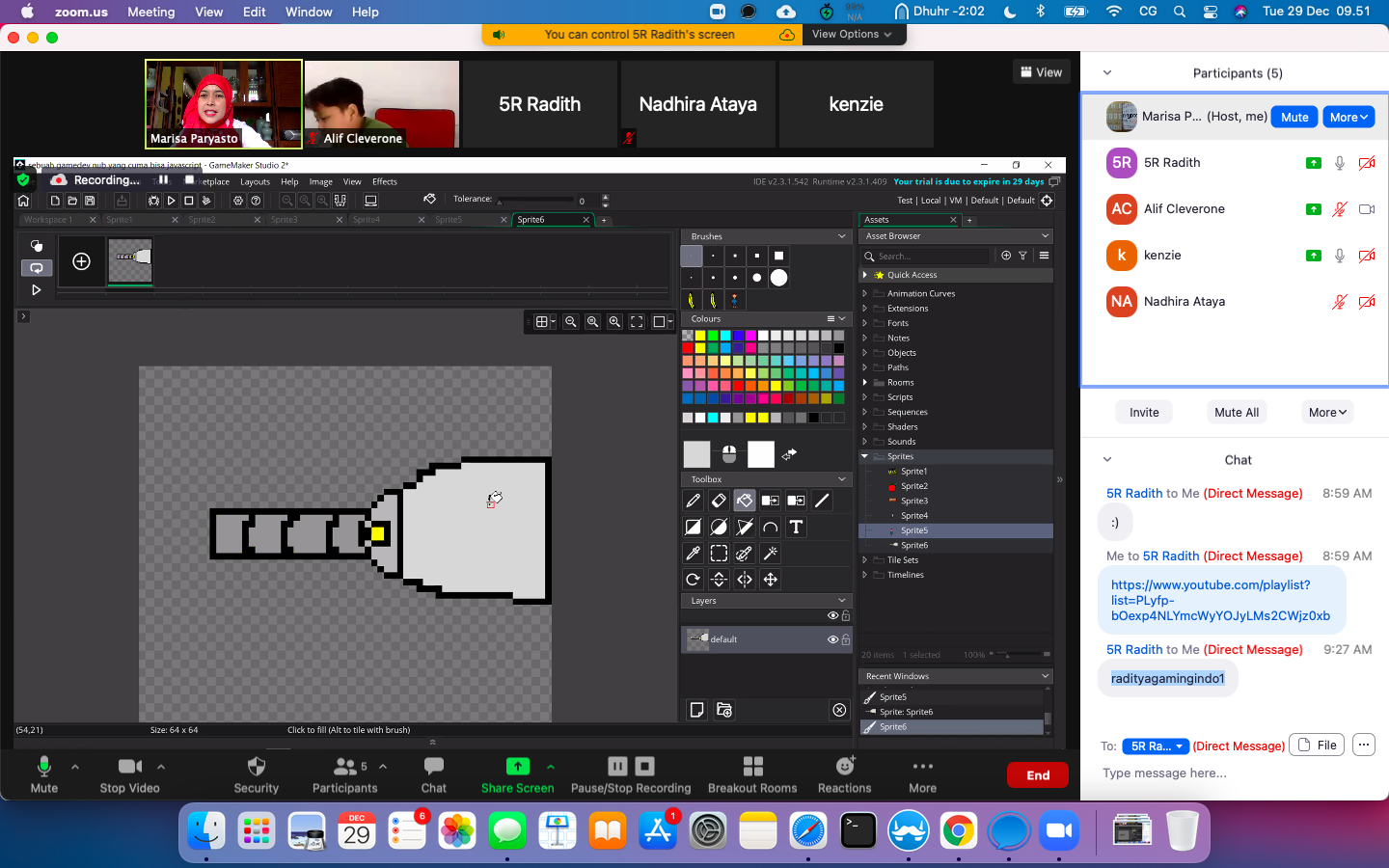Click the Invite button

(1144, 412)
